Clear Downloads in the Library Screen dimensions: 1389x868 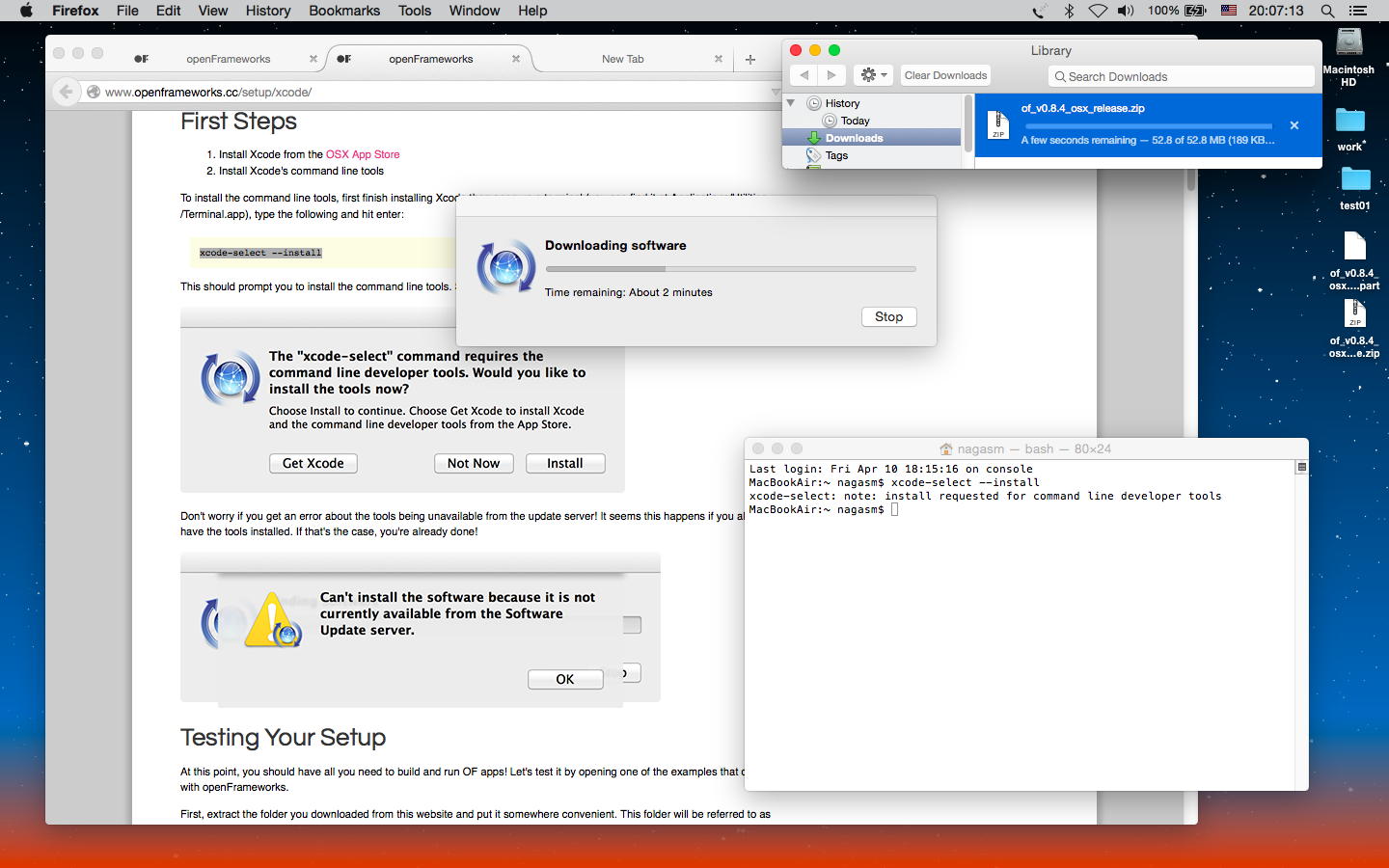click(x=945, y=75)
